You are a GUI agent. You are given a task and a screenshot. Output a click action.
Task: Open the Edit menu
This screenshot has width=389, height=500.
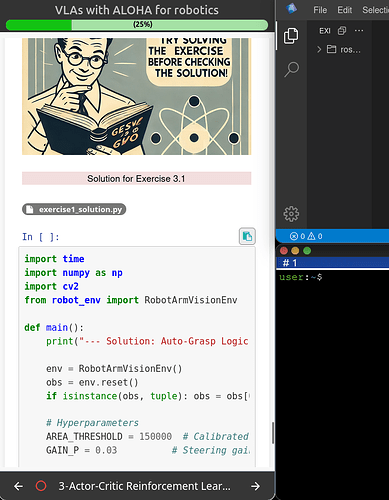tap(344, 10)
